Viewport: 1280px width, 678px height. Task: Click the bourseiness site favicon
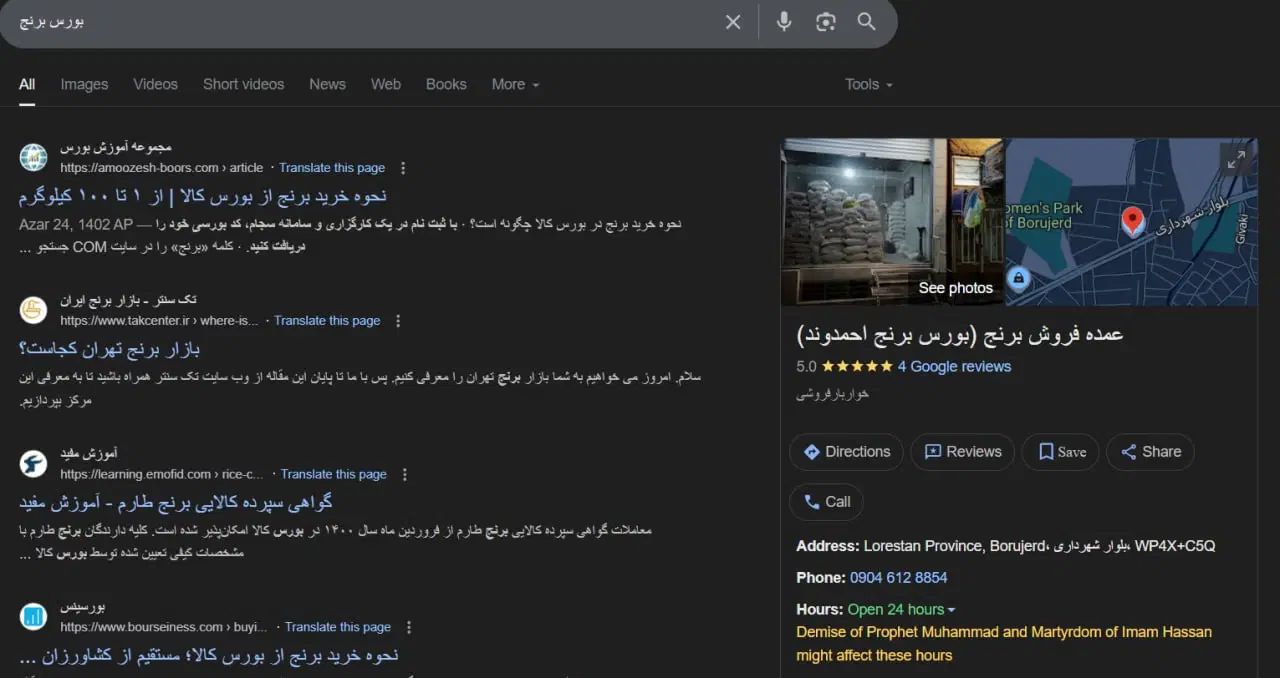tap(33, 616)
